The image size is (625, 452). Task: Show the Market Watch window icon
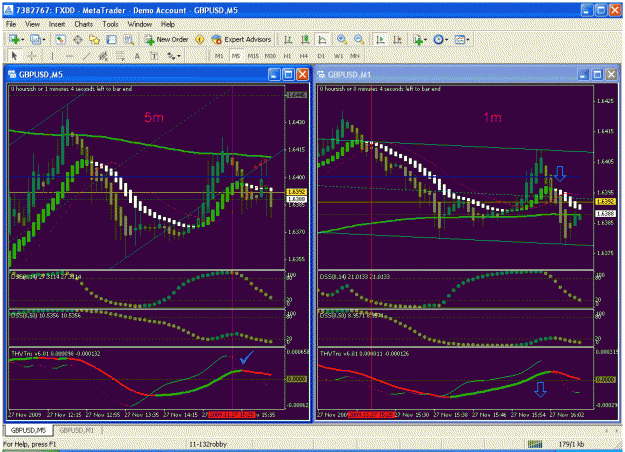coord(60,39)
